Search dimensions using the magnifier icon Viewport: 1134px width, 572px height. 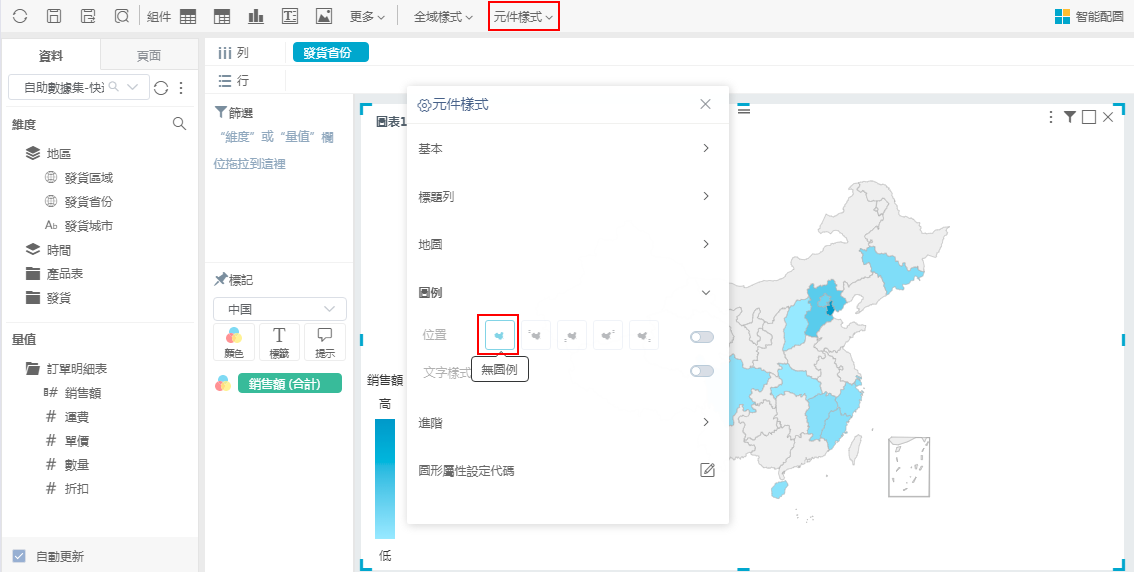coord(180,124)
